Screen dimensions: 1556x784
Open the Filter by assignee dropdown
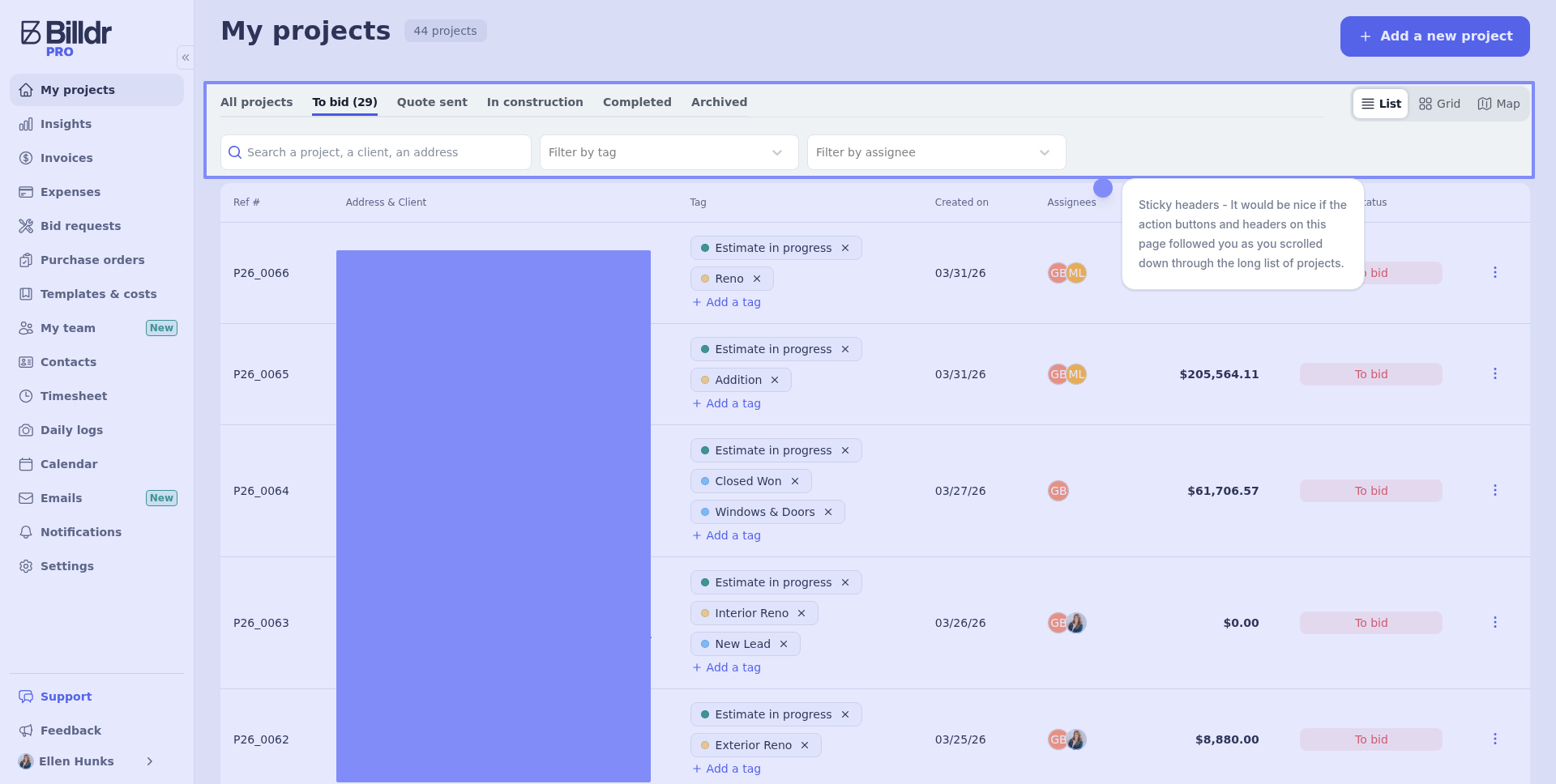click(936, 152)
